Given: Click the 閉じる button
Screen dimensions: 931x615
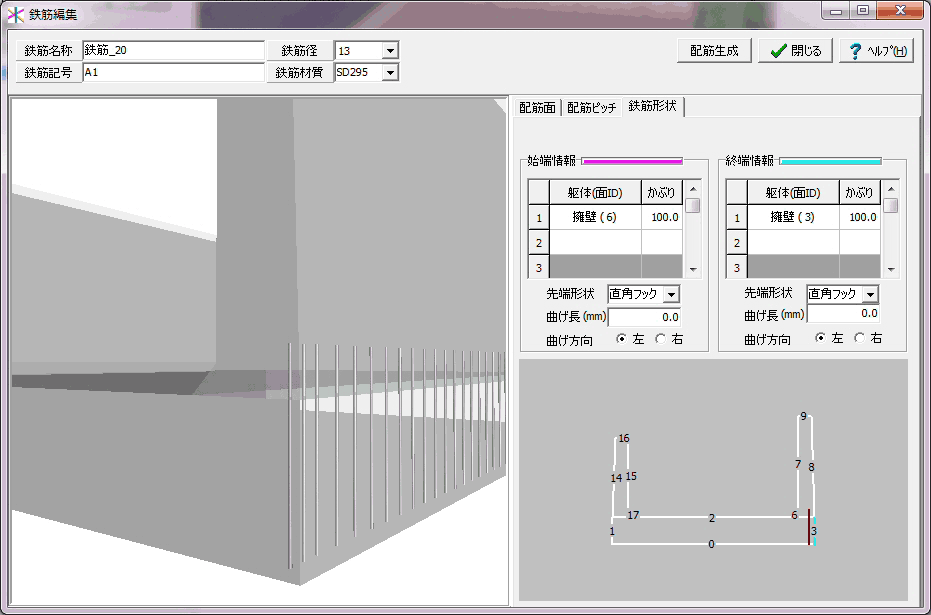Looking at the screenshot, I should [x=796, y=51].
